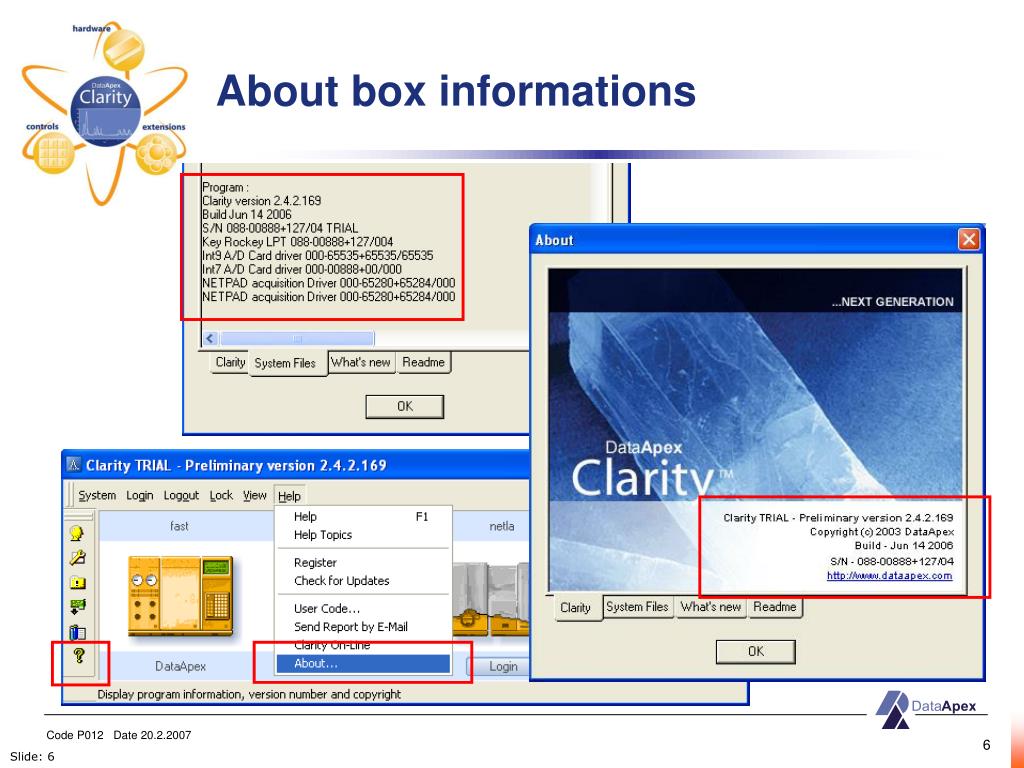The width and height of the screenshot is (1024, 768).
Task: Select Clarity tab in back About window
Action: [x=230, y=362]
